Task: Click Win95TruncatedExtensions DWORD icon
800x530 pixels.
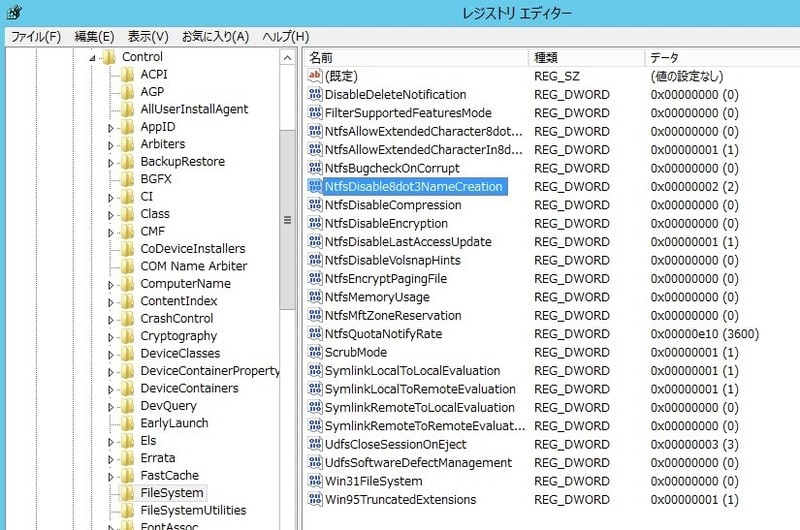Action: 315,499
